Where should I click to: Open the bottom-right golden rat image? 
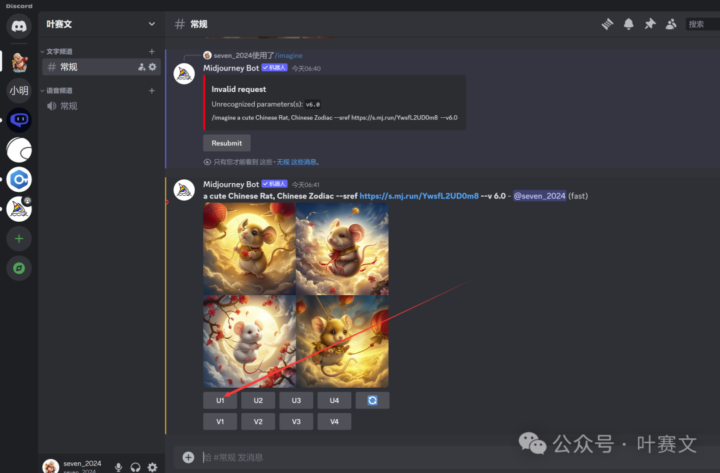(343, 342)
